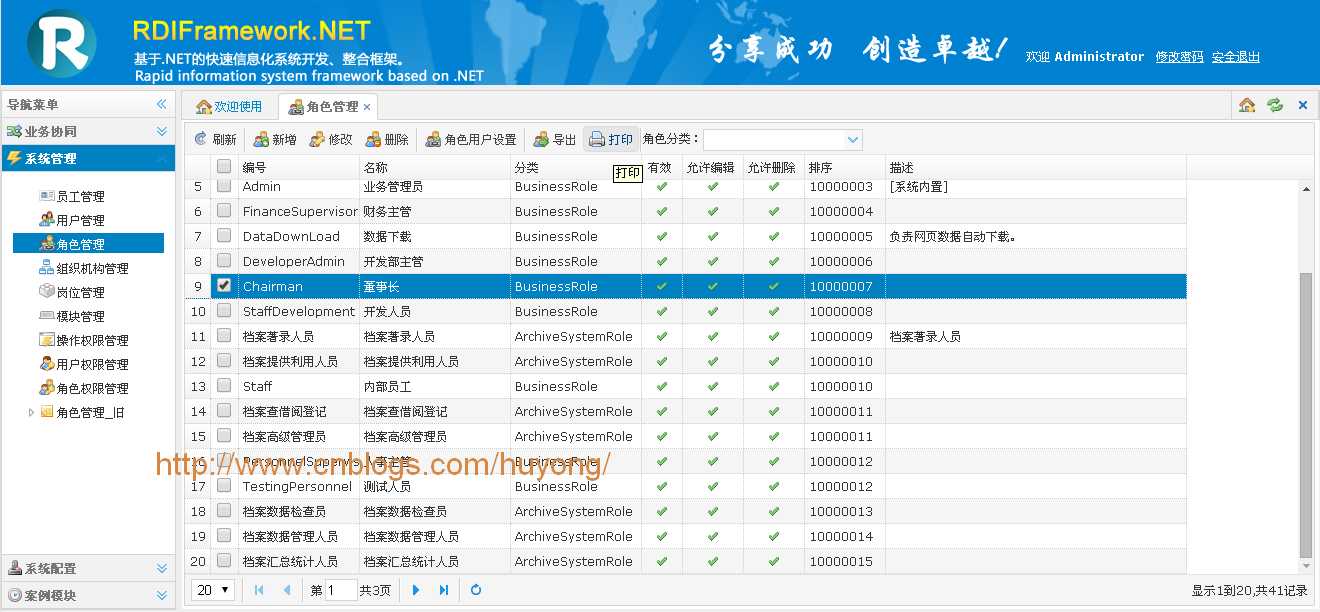Collapse the 导航菜单 navigation panel

(161, 104)
